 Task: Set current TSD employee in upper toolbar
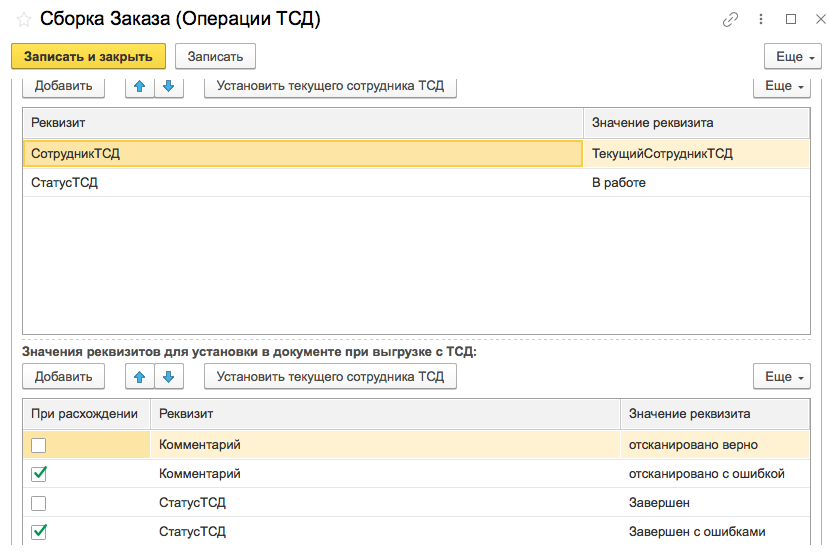point(330,86)
